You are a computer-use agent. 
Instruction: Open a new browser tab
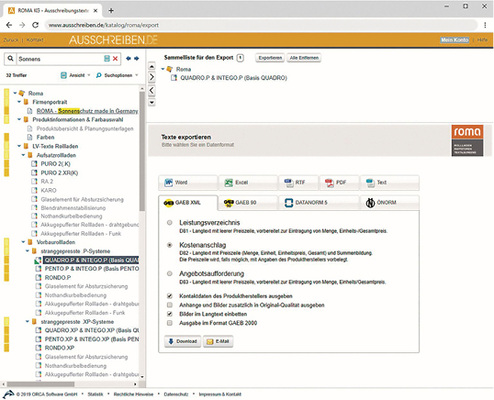click(111, 11)
